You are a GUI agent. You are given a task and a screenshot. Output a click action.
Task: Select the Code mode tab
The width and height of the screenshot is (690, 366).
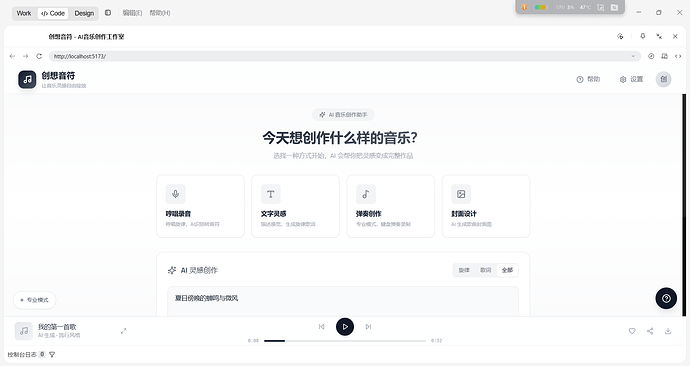tap(53, 13)
